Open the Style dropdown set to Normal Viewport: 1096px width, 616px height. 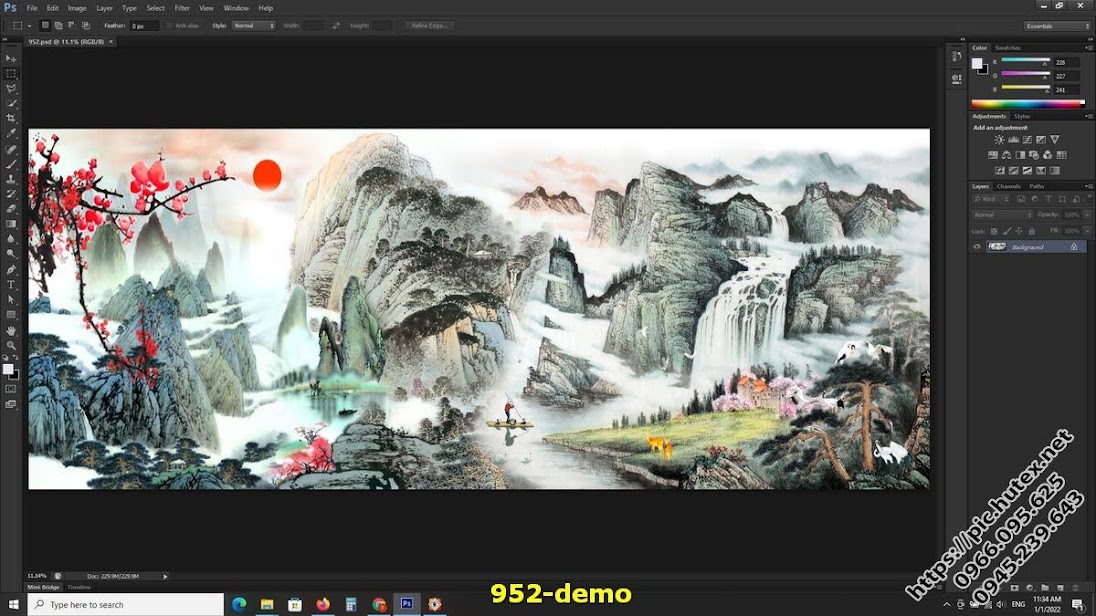point(254,26)
